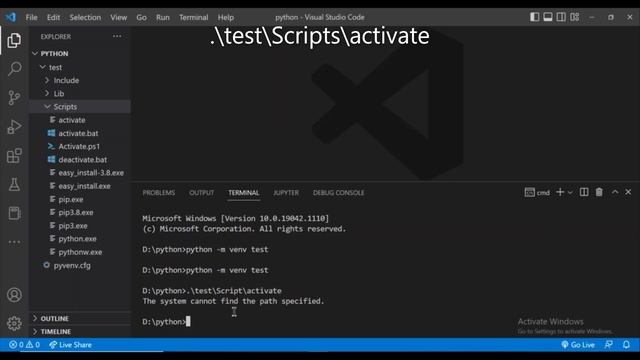Open Activate.ps1 file
This screenshot has width=640, height=360.
[80, 146]
